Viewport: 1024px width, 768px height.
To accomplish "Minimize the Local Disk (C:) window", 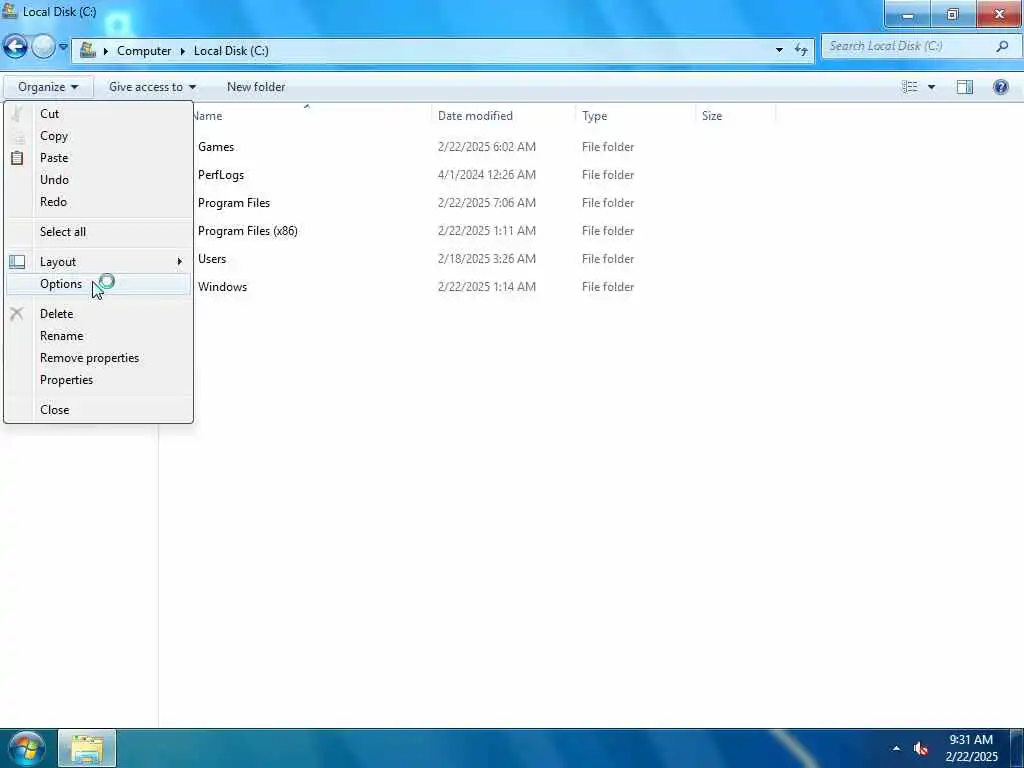I will point(908,14).
